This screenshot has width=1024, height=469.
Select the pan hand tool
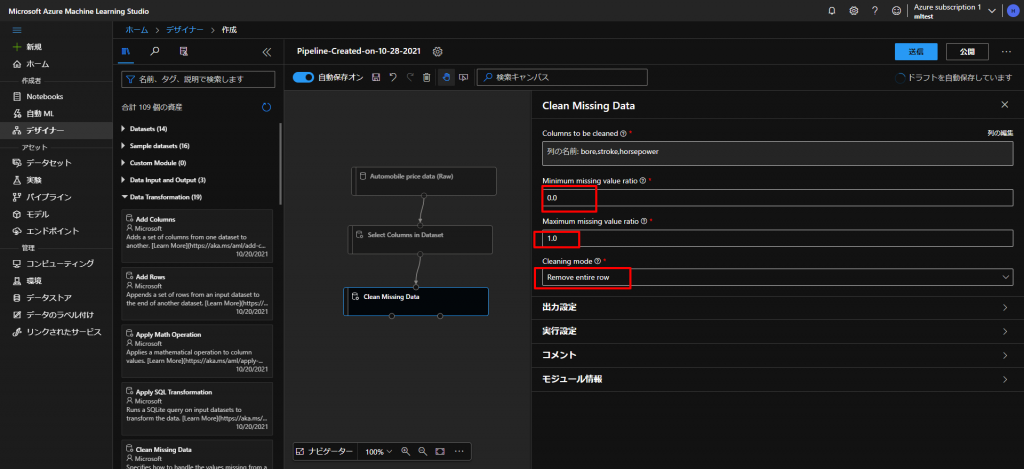click(446, 77)
